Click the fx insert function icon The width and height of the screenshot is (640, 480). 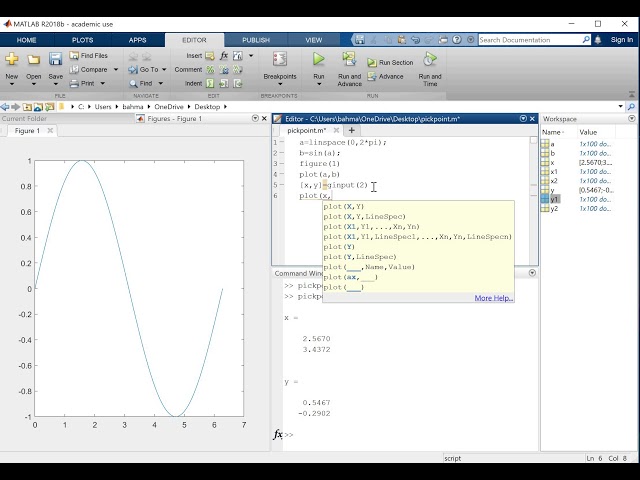coord(224,56)
